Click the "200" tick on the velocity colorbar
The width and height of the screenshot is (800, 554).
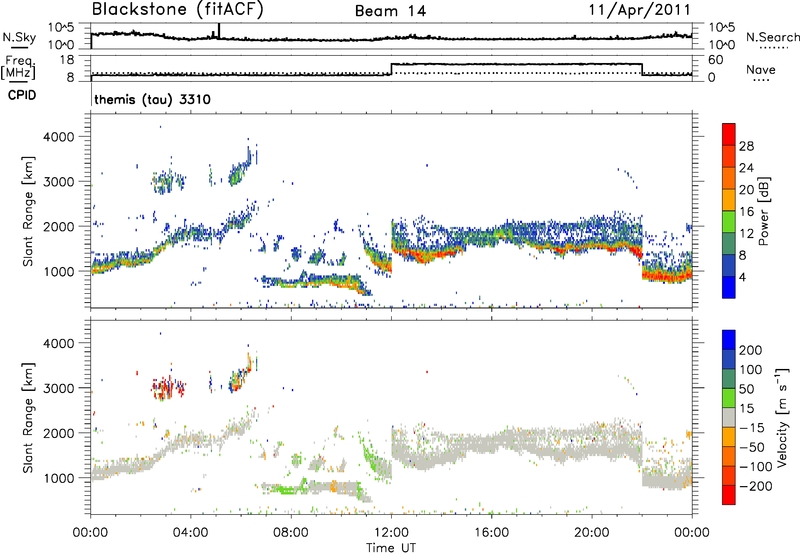[x=751, y=350]
